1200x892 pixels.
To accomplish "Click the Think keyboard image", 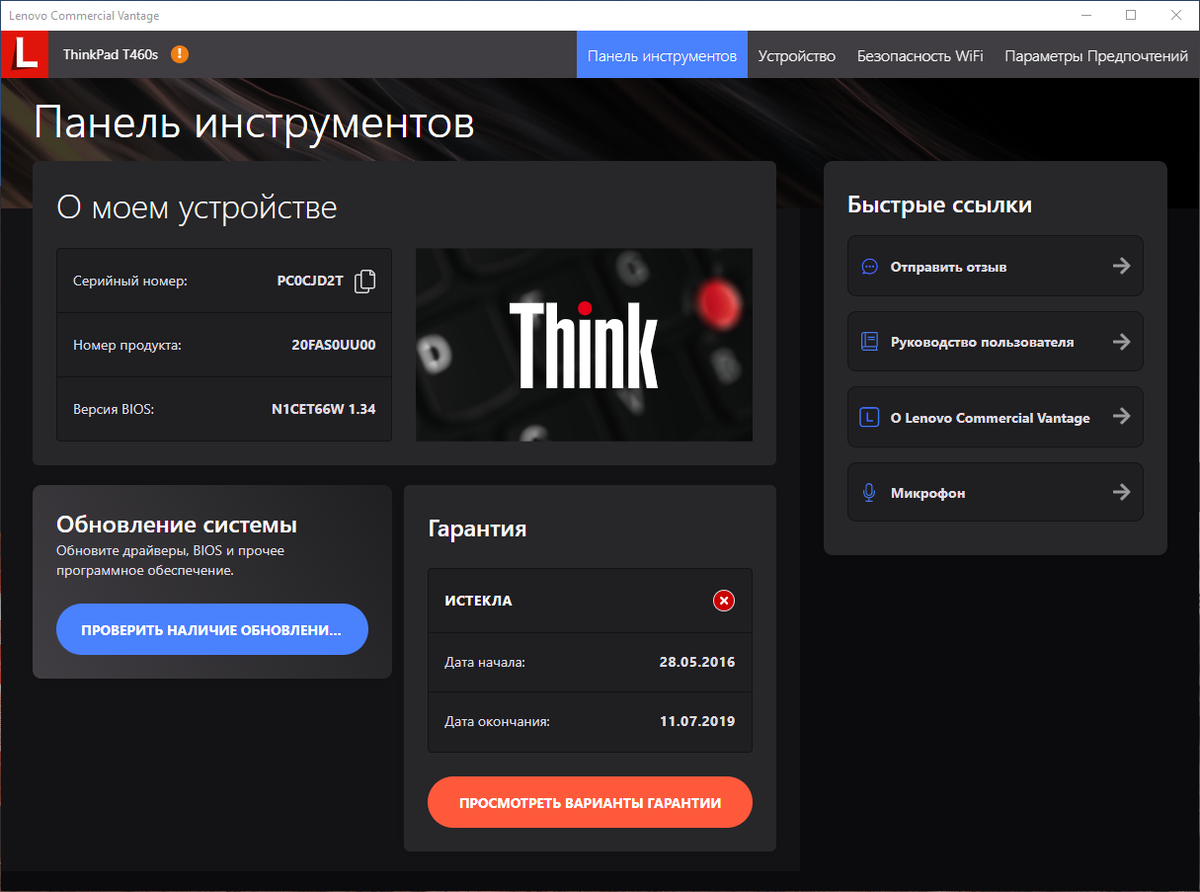I will pos(584,345).
